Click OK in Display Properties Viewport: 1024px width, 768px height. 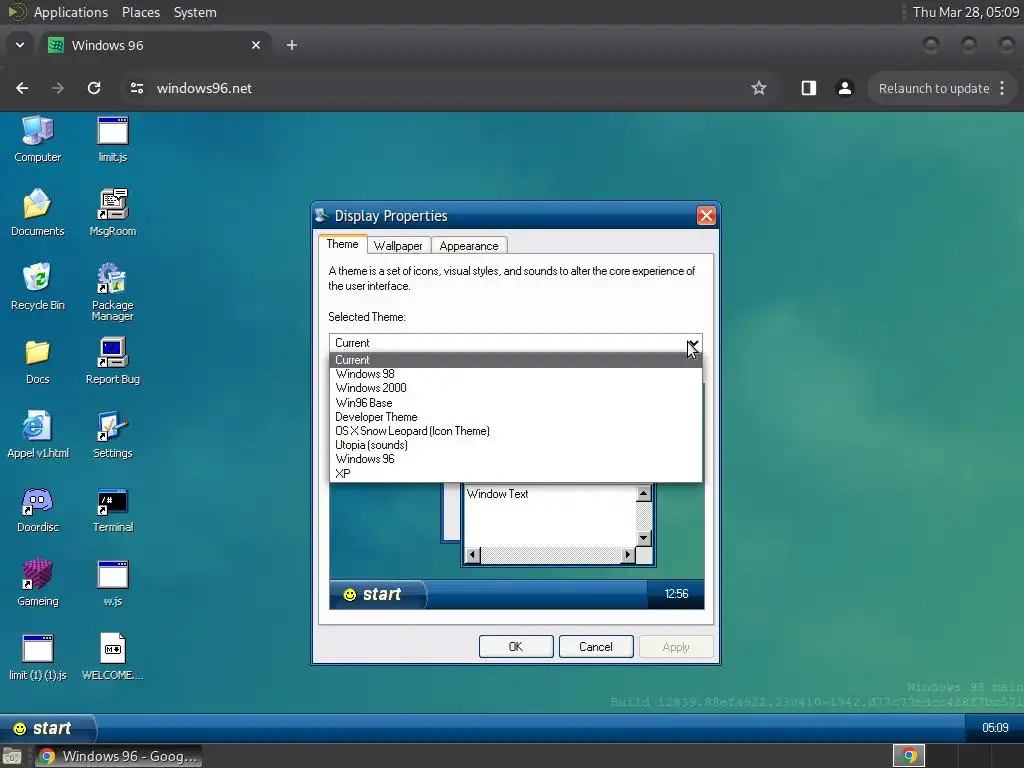(x=516, y=647)
